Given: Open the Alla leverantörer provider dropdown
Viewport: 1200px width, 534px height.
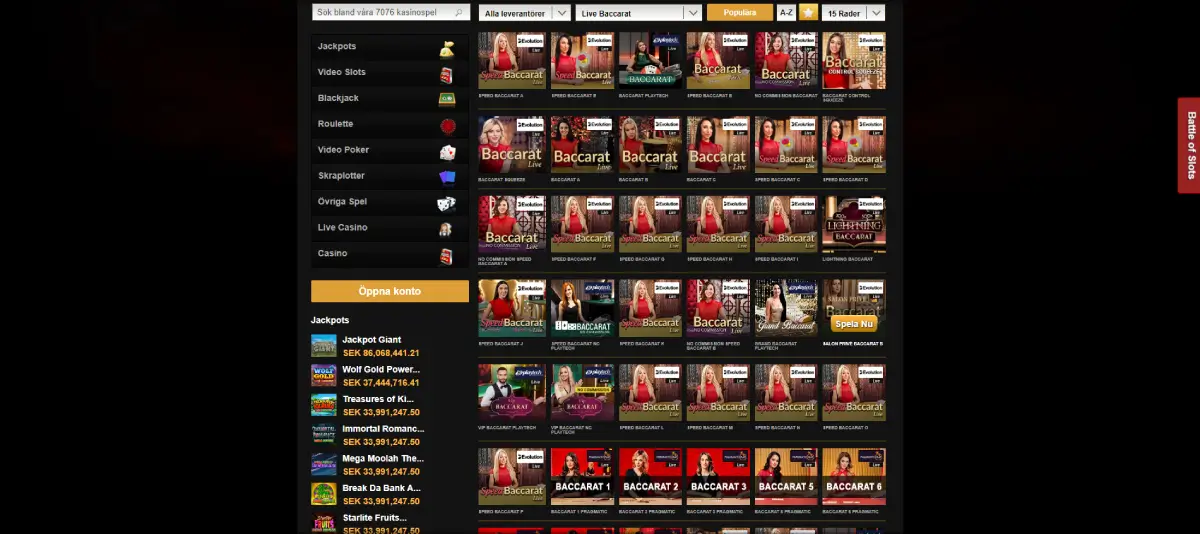Looking at the screenshot, I should pyautogui.click(x=525, y=13).
